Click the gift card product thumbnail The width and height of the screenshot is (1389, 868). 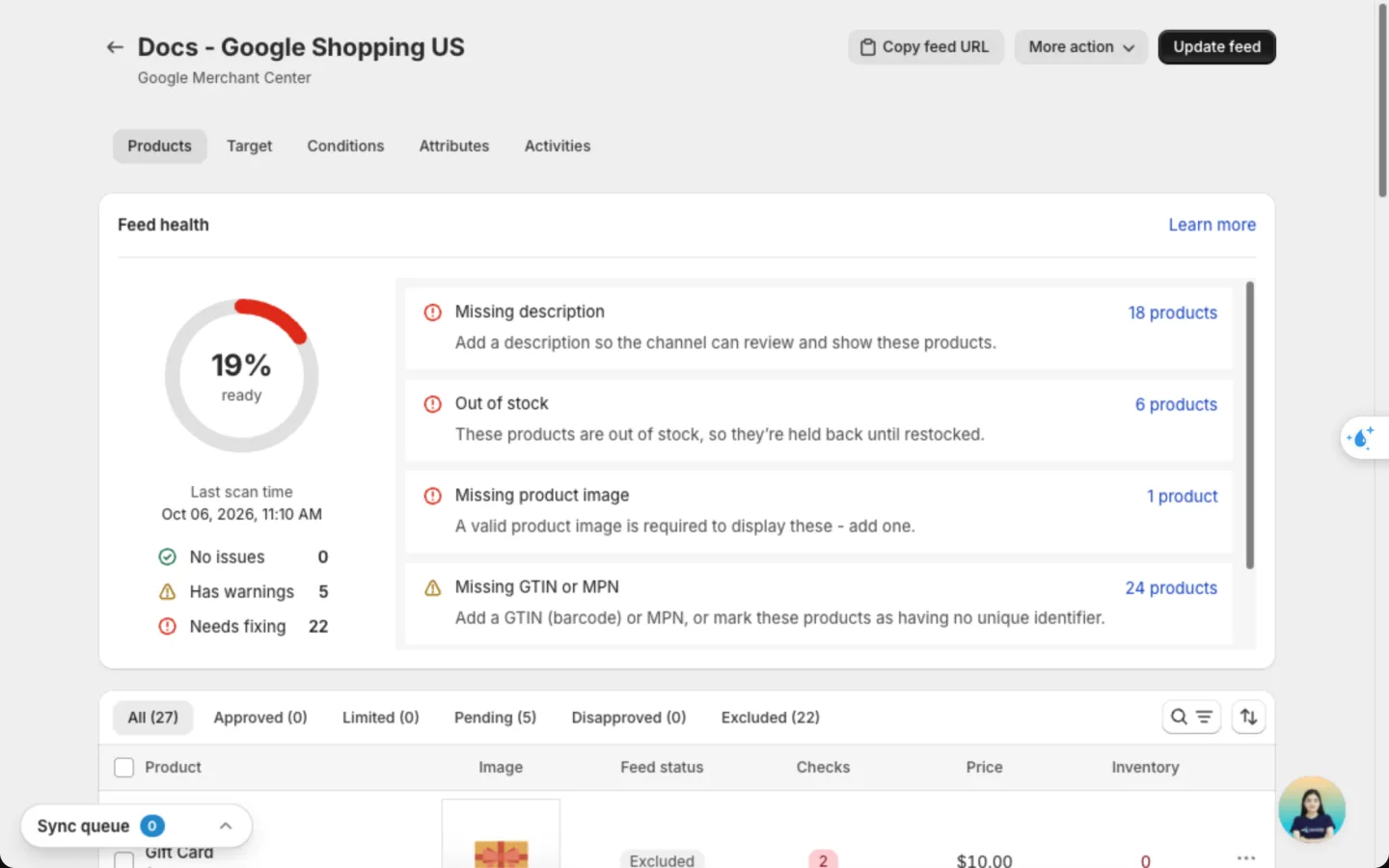[x=501, y=834]
